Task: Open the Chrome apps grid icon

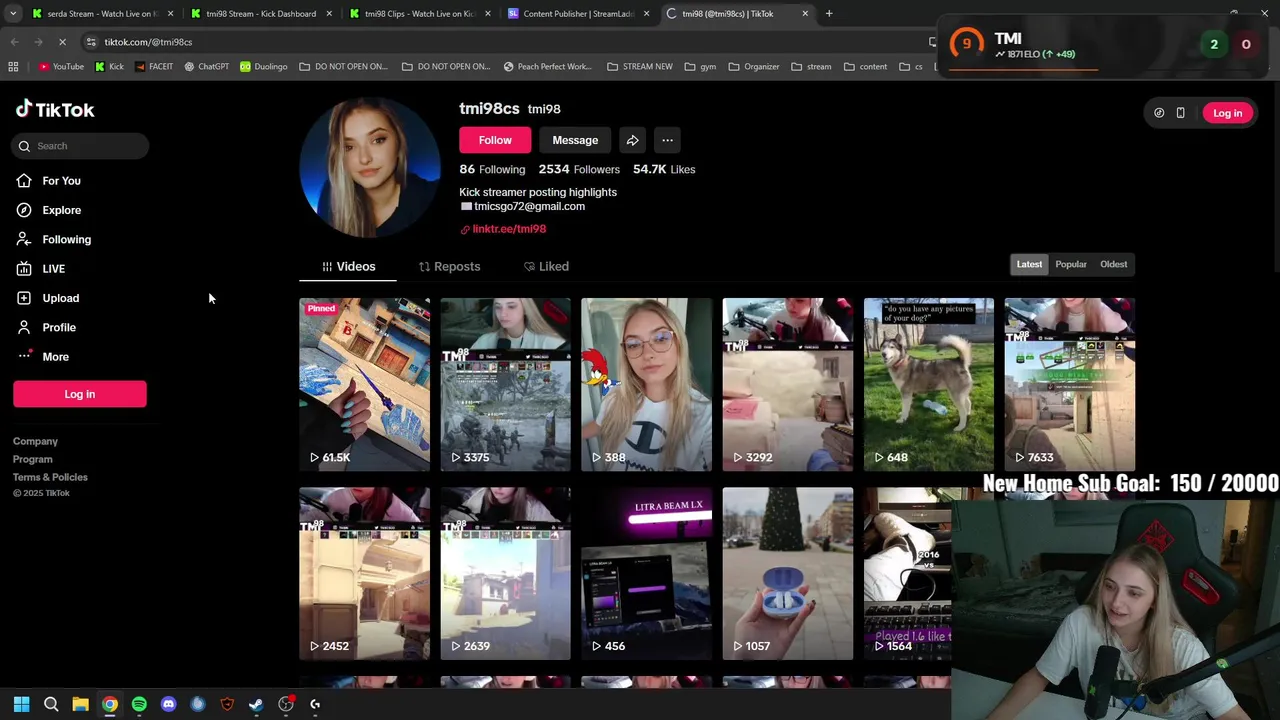Action: tap(13, 67)
